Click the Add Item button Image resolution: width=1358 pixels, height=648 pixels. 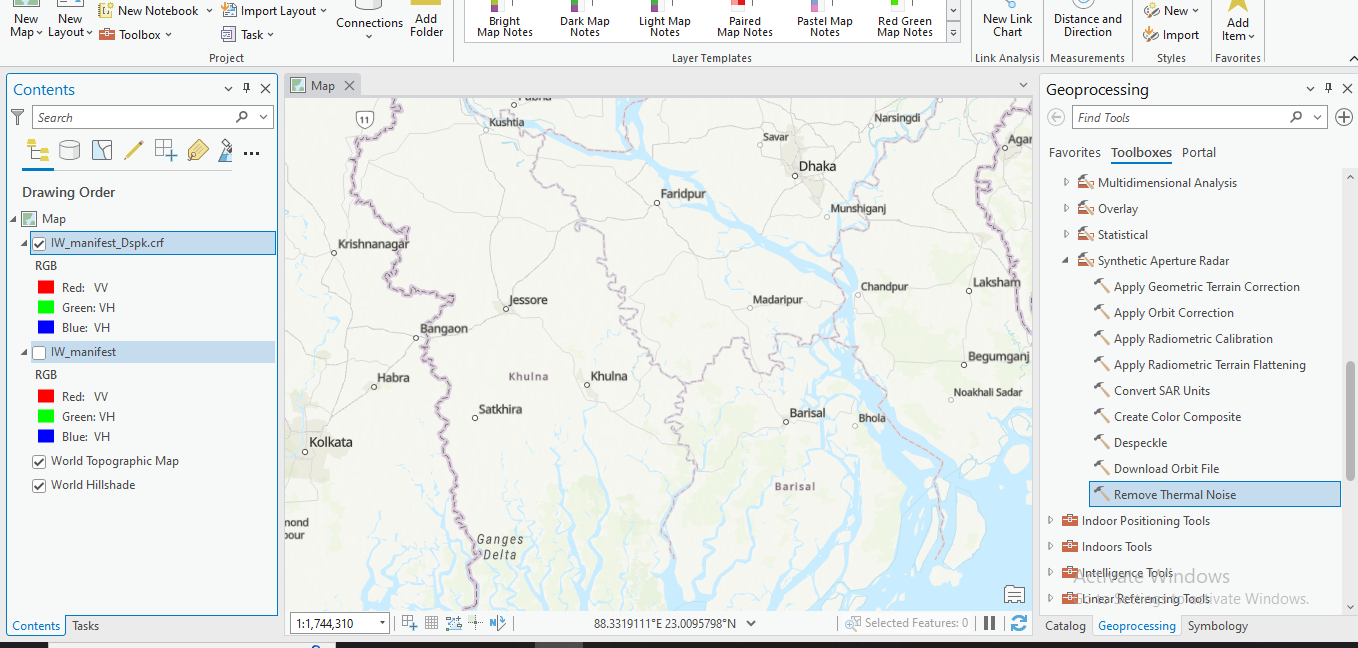1237,22
